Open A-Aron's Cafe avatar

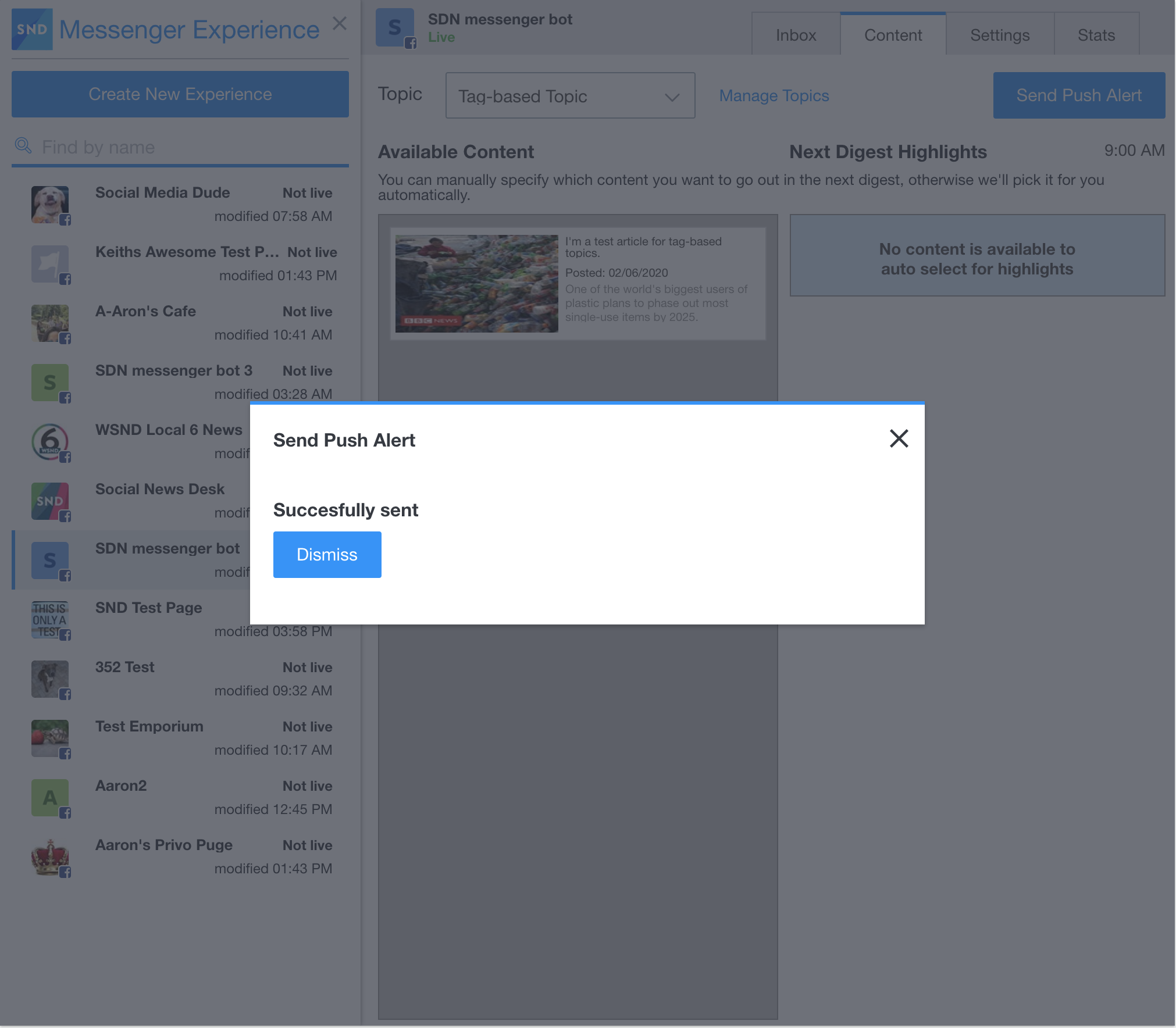click(x=50, y=323)
